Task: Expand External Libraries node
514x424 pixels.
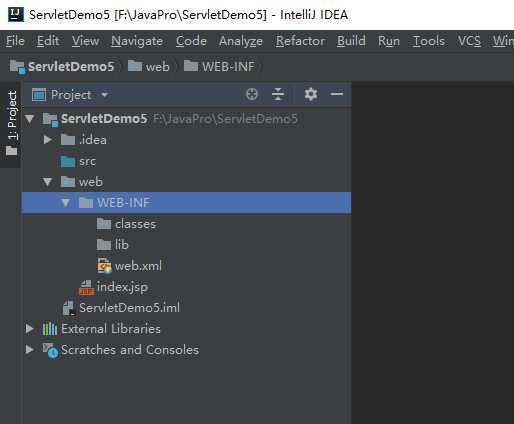Action: tap(29, 329)
